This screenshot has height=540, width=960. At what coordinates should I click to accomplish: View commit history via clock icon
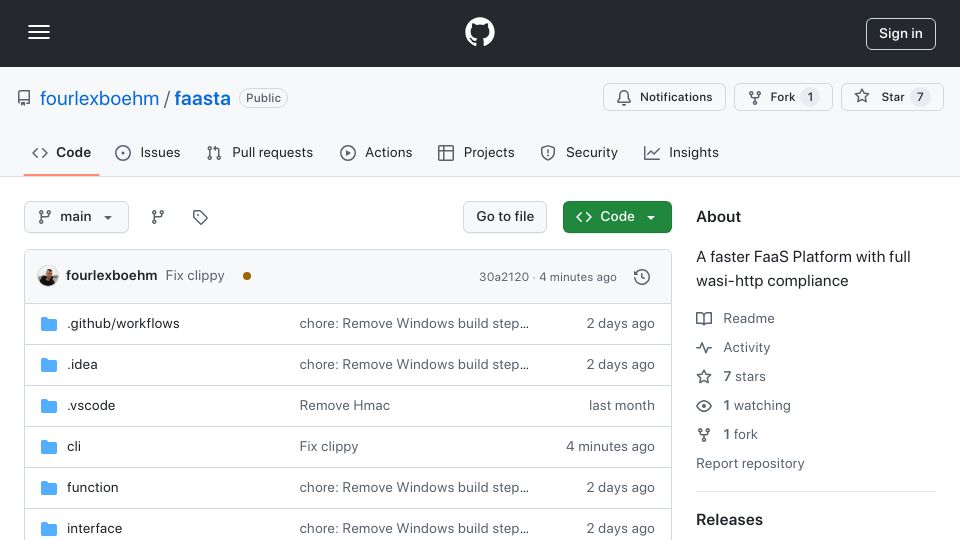pos(642,277)
